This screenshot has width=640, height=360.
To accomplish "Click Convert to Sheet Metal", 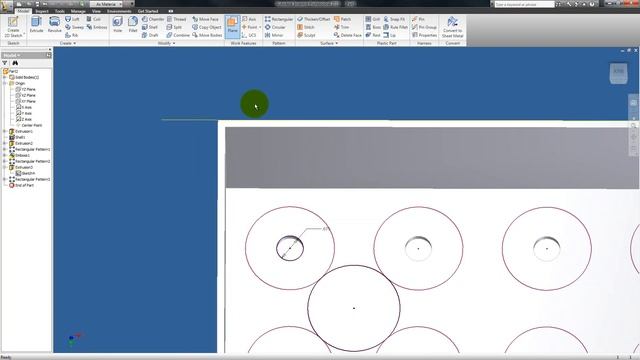I will point(453,27).
